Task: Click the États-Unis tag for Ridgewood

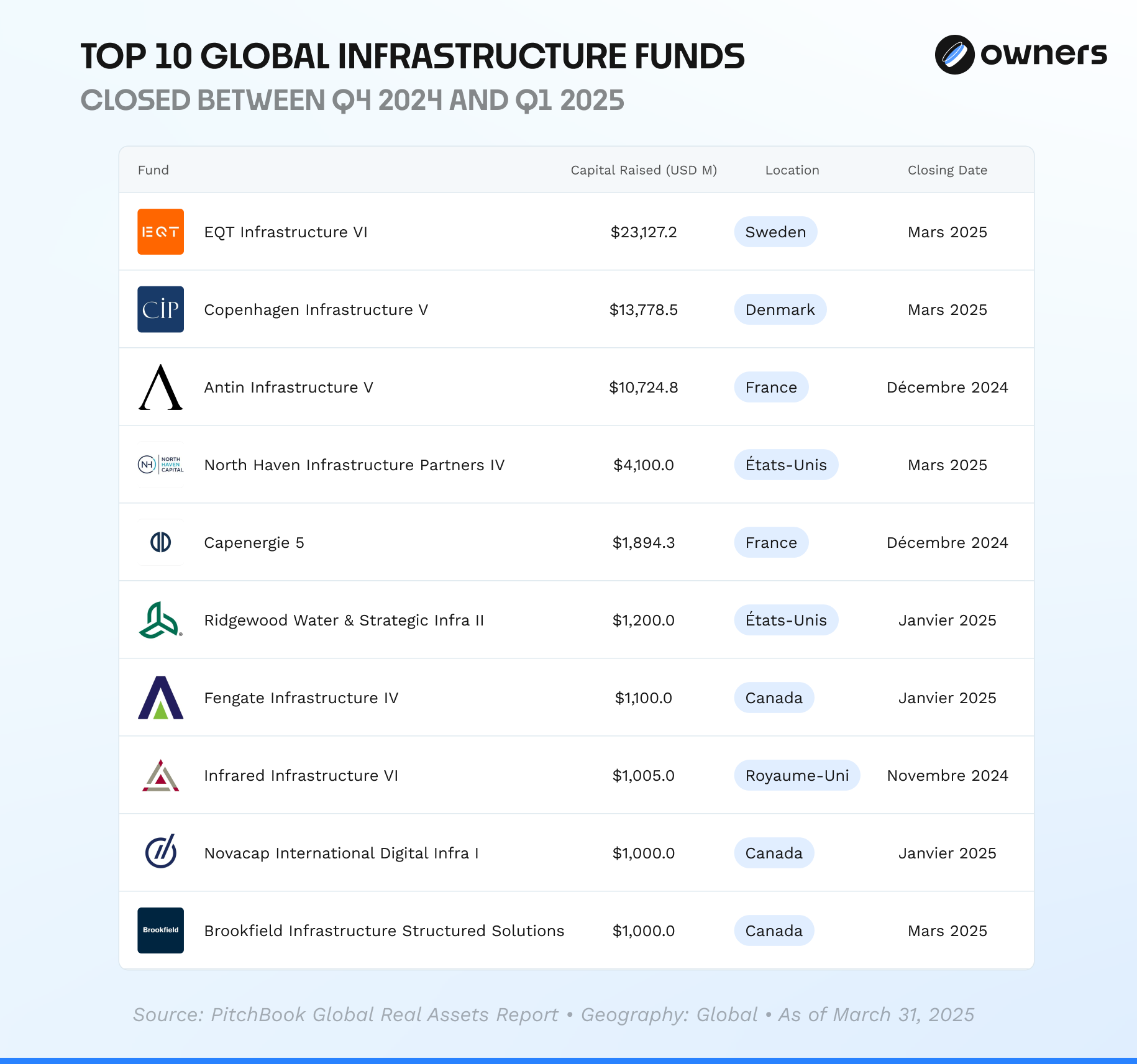Action: 786,620
